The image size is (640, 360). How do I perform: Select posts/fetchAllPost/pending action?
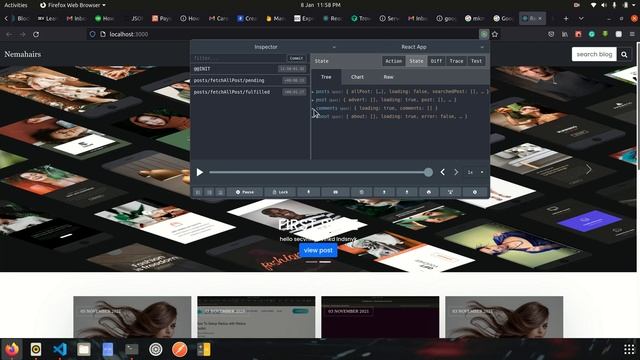[250, 80]
